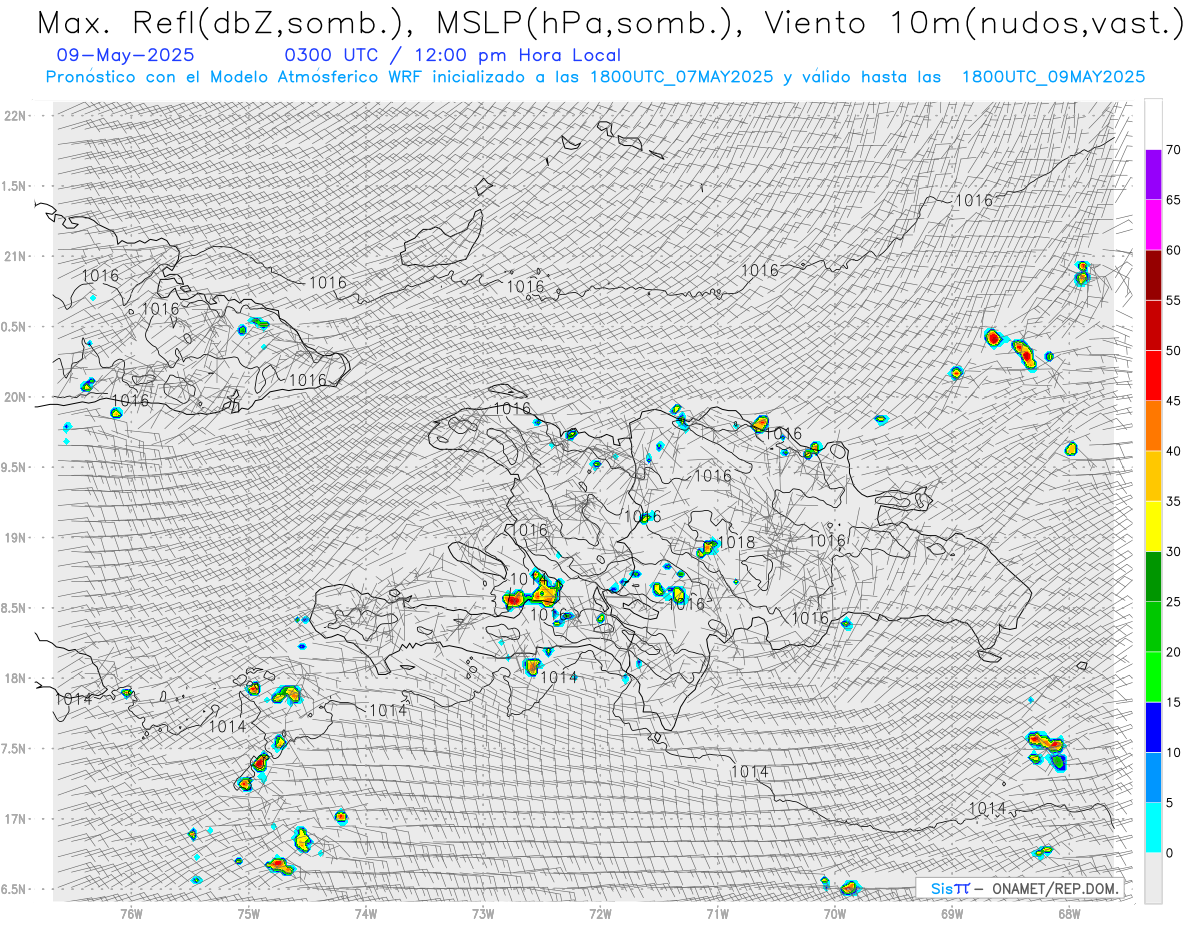Click the orange 40–45 dBZ colorbar segment
The image size is (1200, 927).
tap(1153, 426)
